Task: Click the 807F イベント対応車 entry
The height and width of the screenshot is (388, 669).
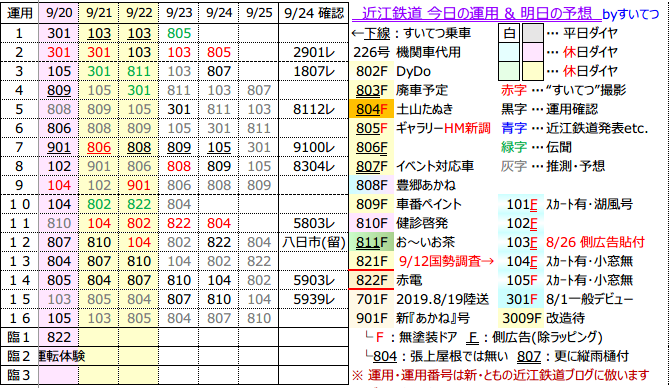Action: 414,166
